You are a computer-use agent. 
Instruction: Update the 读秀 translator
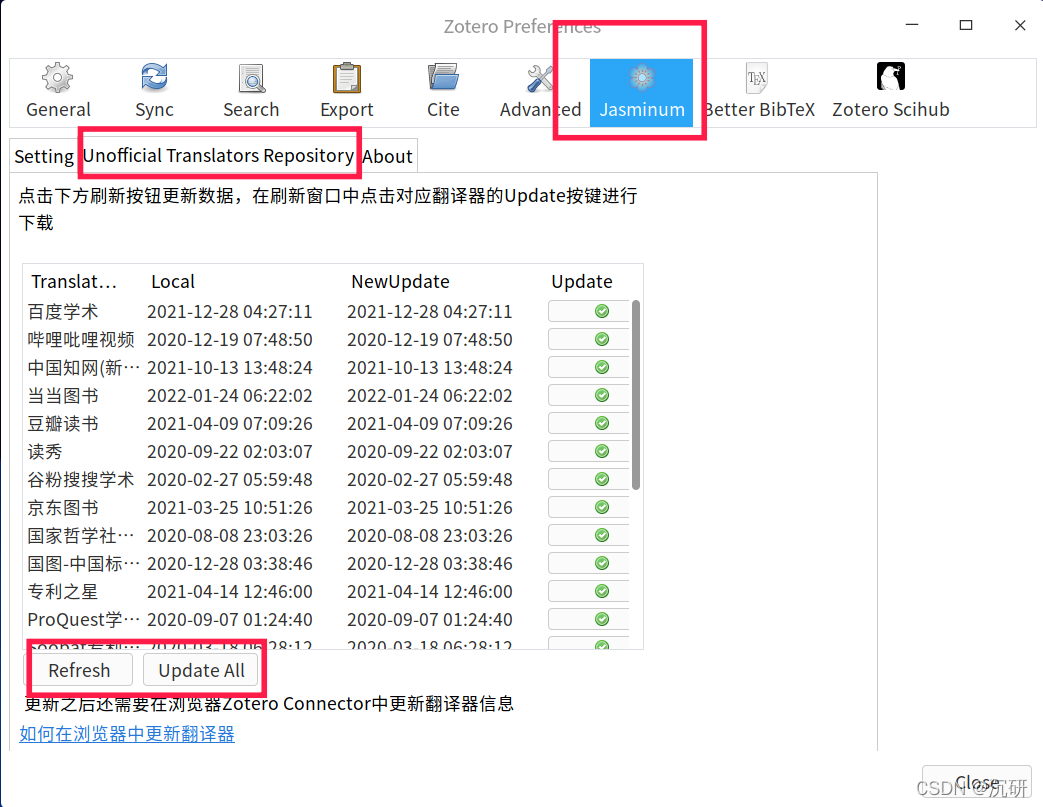click(588, 451)
